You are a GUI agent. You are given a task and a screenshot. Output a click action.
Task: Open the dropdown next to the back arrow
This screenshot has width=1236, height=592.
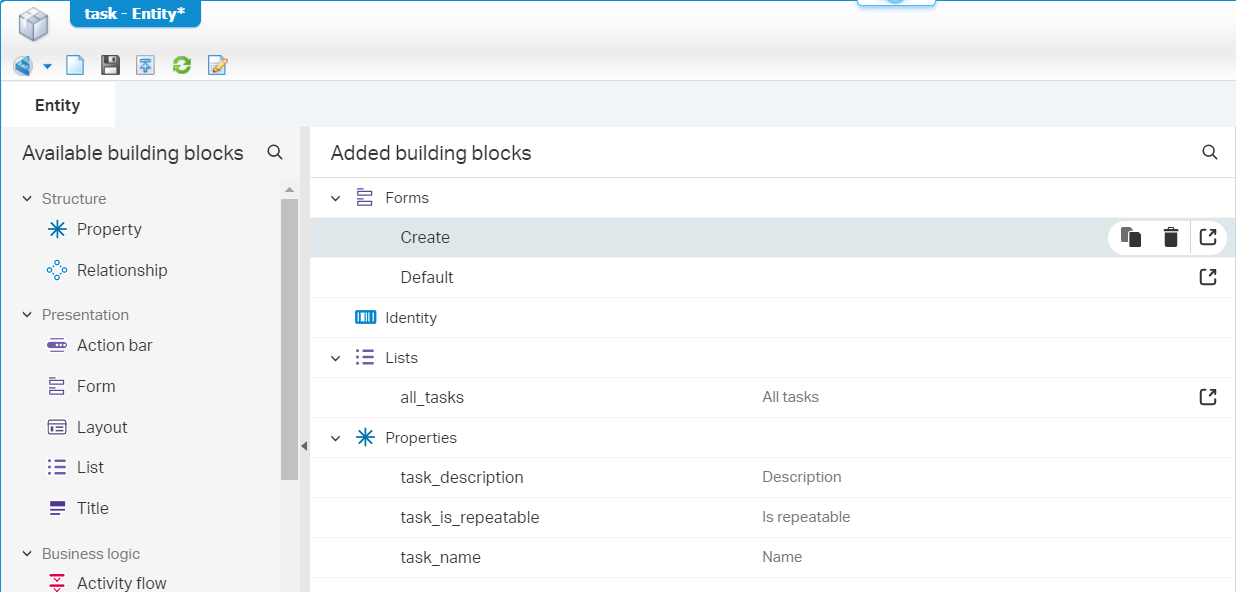[x=44, y=64]
